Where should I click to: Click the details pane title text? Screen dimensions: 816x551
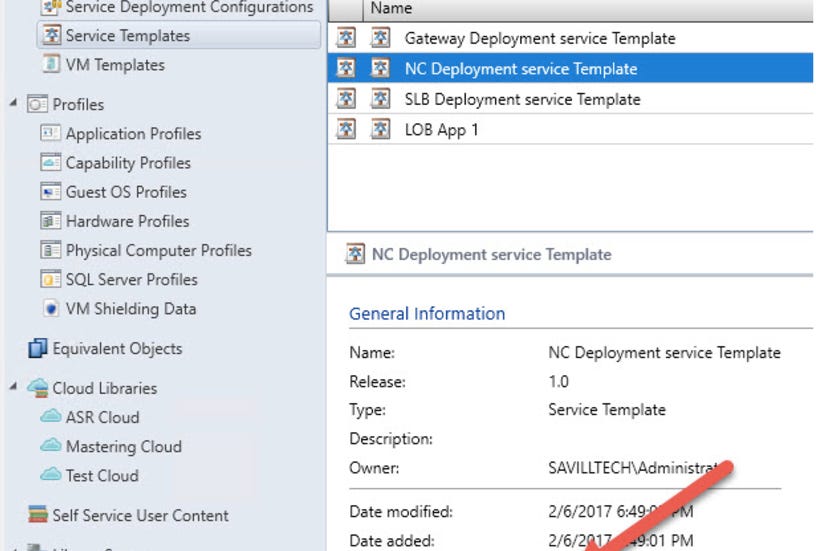(x=491, y=254)
